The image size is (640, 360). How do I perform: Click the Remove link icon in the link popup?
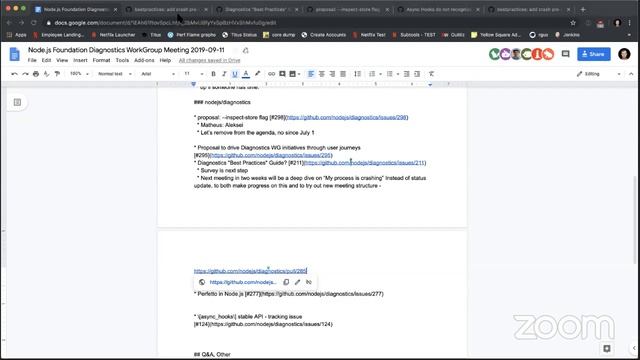(x=309, y=282)
